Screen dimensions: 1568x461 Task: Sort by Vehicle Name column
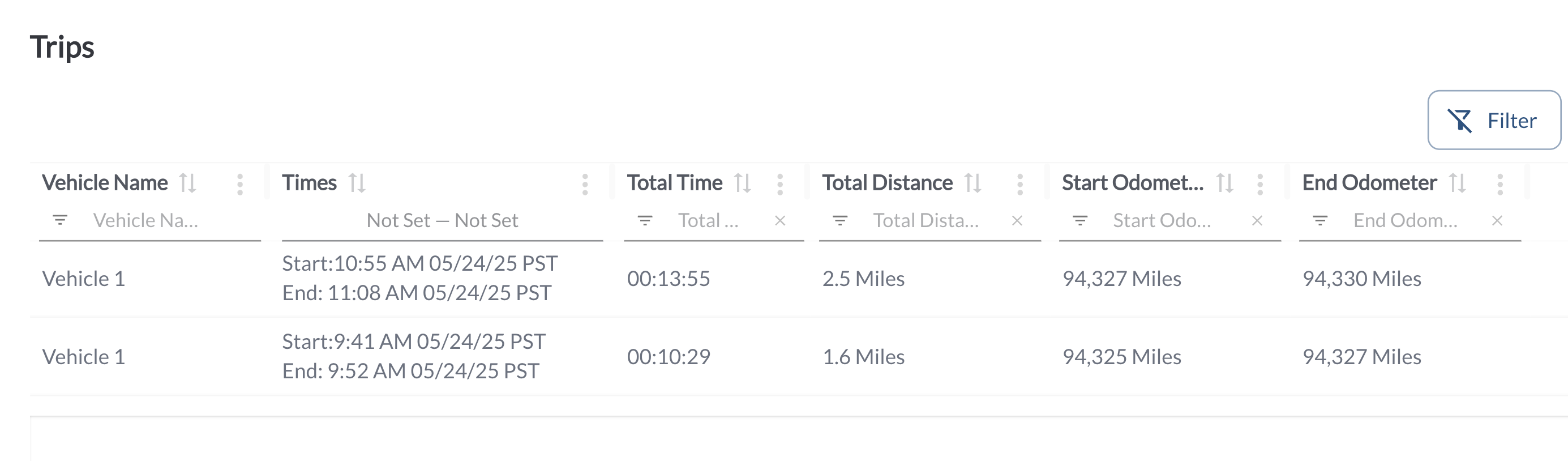pos(187,183)
